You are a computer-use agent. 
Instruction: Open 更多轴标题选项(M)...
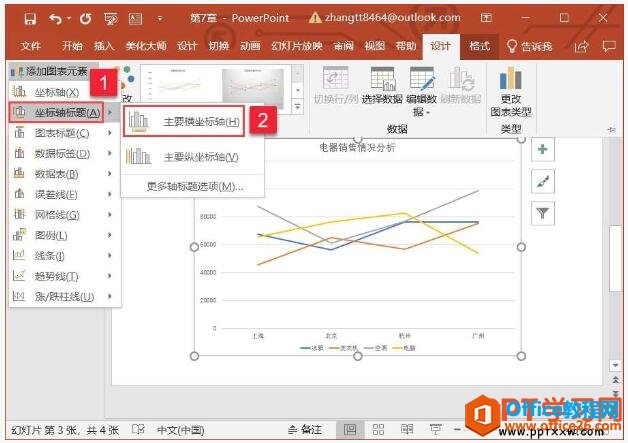(195, 187)
